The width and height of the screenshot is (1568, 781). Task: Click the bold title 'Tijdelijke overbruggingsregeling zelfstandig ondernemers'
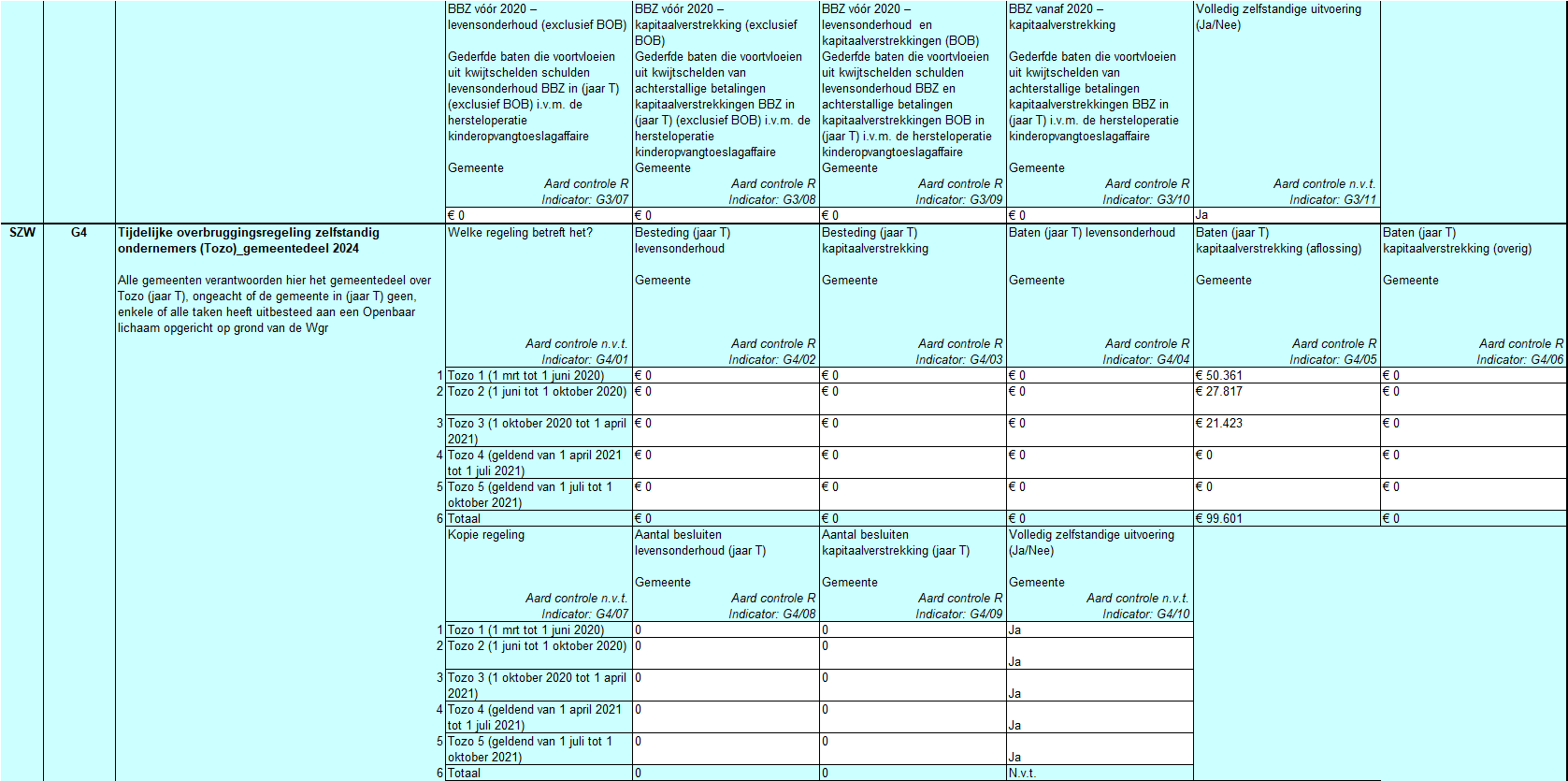249,240
